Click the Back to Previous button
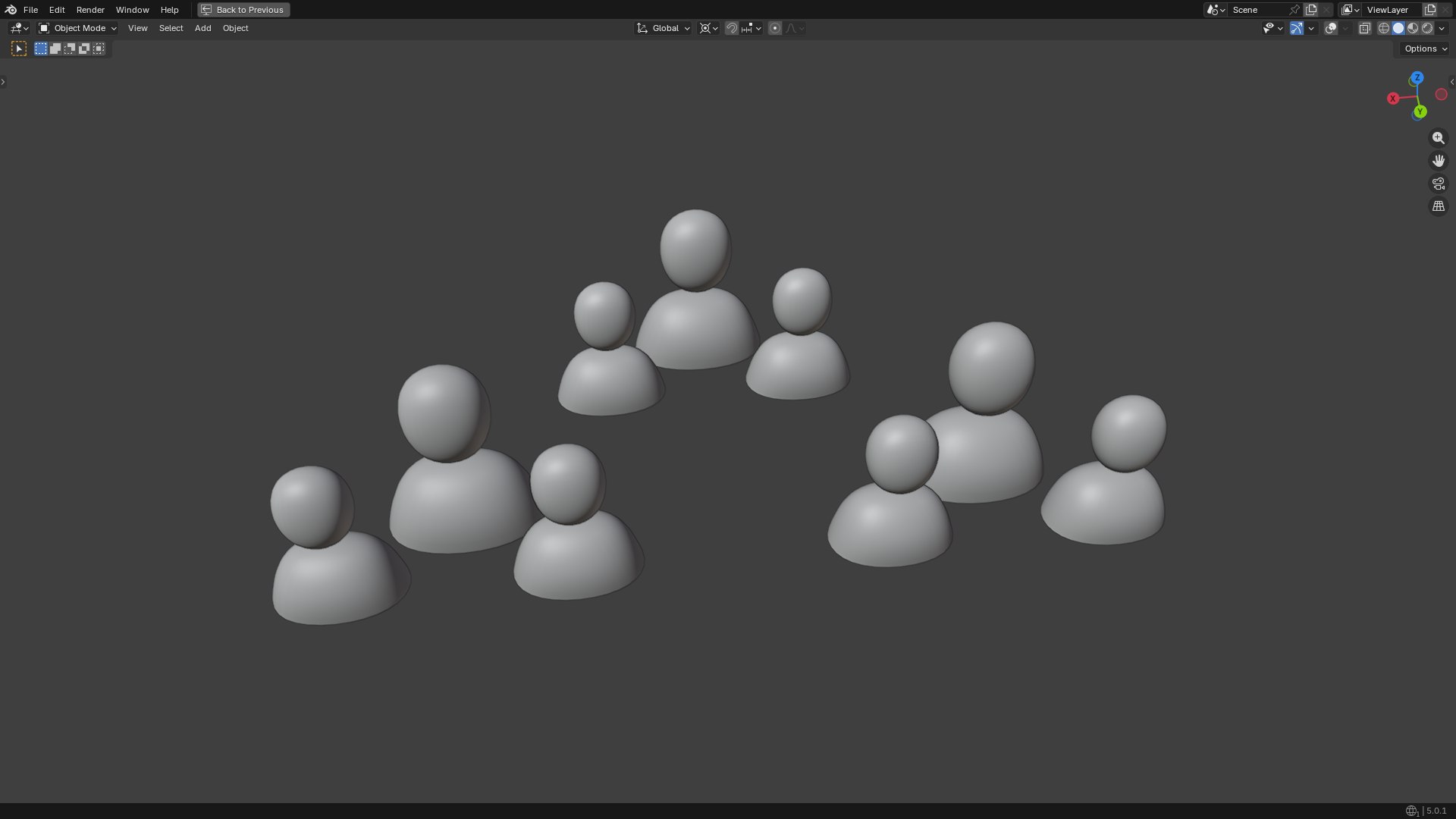The width and height of the screenshot is (1456, 819). pyautogui.click(x=243, y=10)
